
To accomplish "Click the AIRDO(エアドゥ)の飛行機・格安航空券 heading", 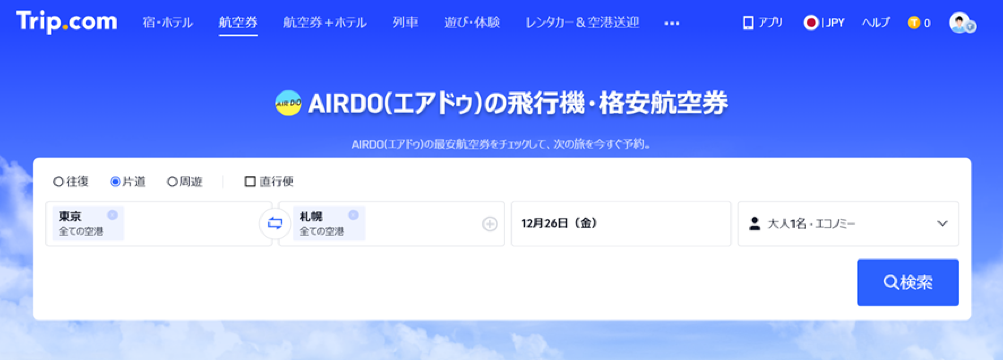I will coord(517,103).
